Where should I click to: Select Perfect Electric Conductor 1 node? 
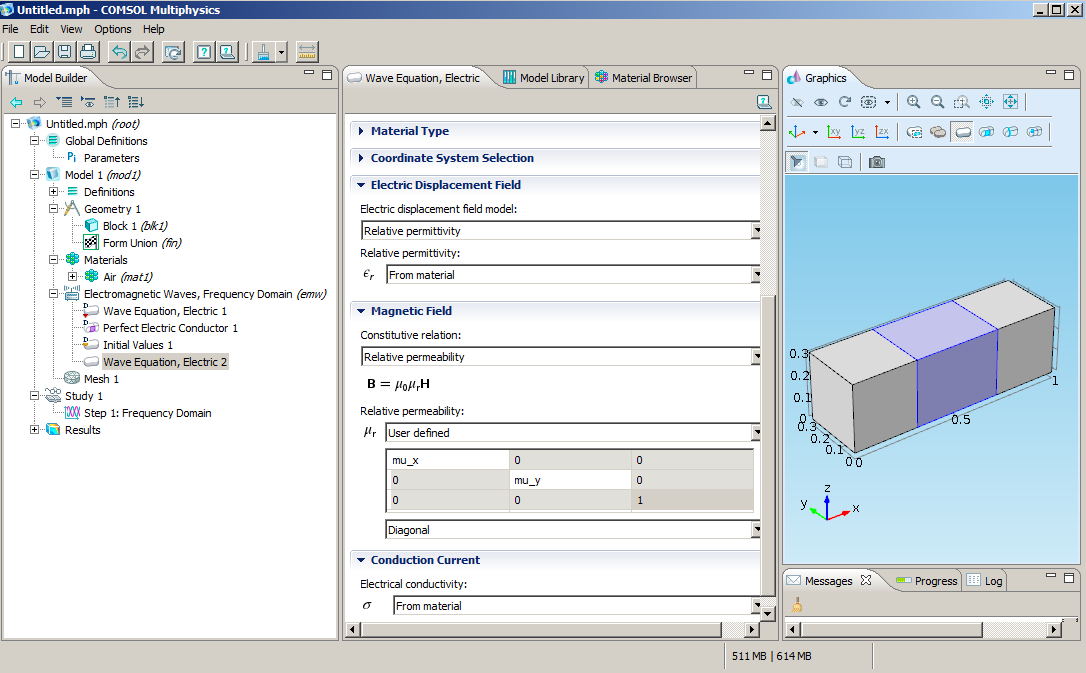170,328
